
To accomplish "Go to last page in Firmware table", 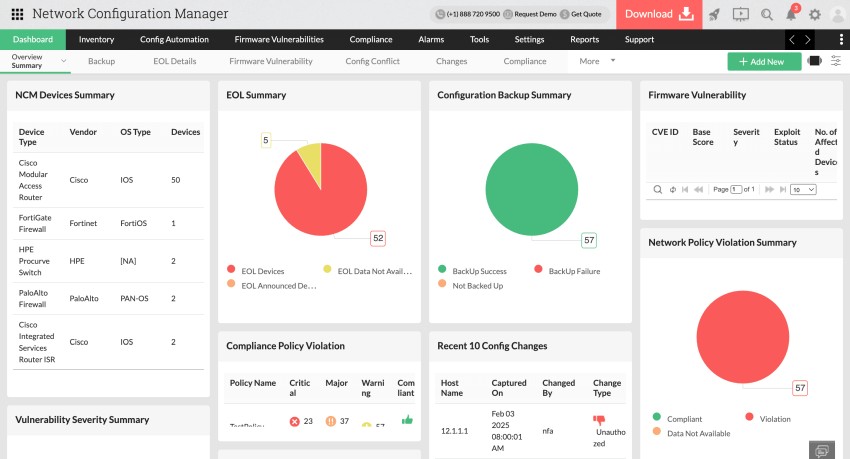I will [x=783, y=189].
